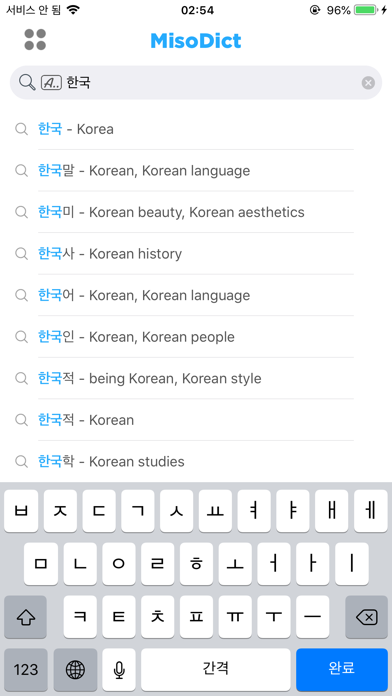Clear the search text with the X button
The width and height of the screenshot is (392, 696).
(368, 83)
